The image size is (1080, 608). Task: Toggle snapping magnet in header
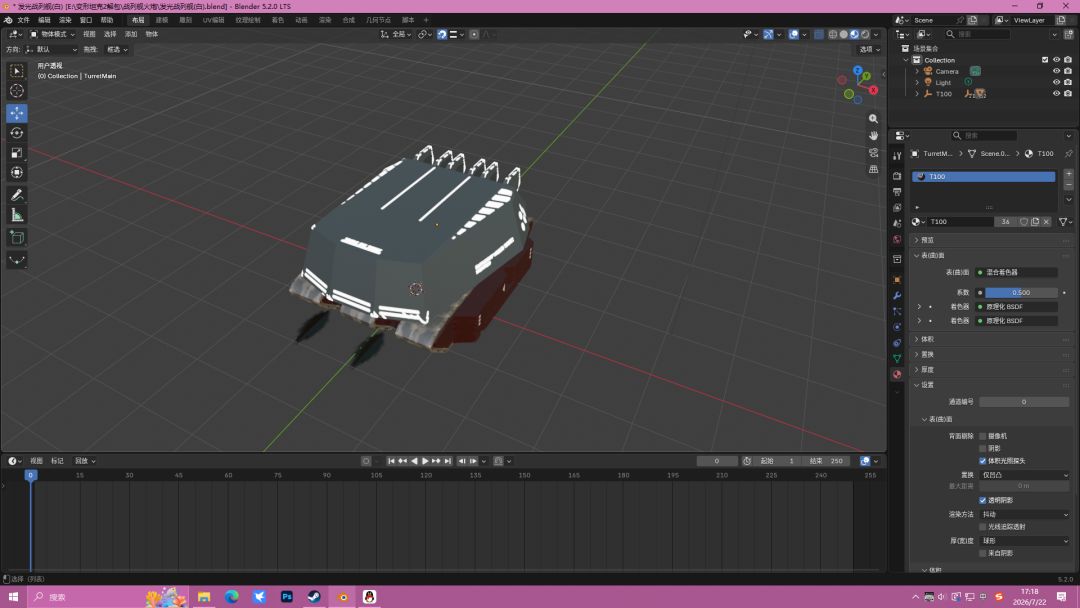click(x=442, y=34)
